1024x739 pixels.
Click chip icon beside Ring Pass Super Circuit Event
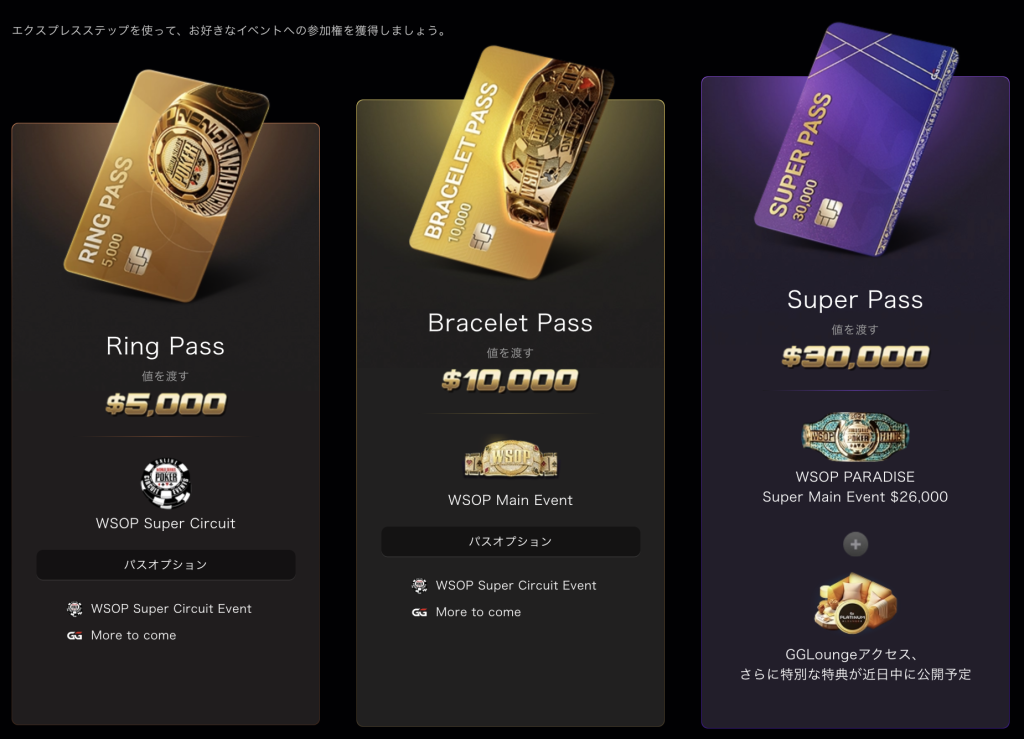click(x=74, y=609)
